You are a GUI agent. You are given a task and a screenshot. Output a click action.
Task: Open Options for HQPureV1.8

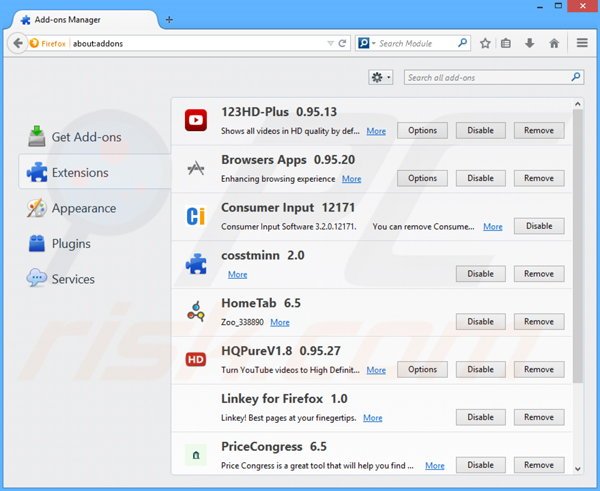coord(422,370)
